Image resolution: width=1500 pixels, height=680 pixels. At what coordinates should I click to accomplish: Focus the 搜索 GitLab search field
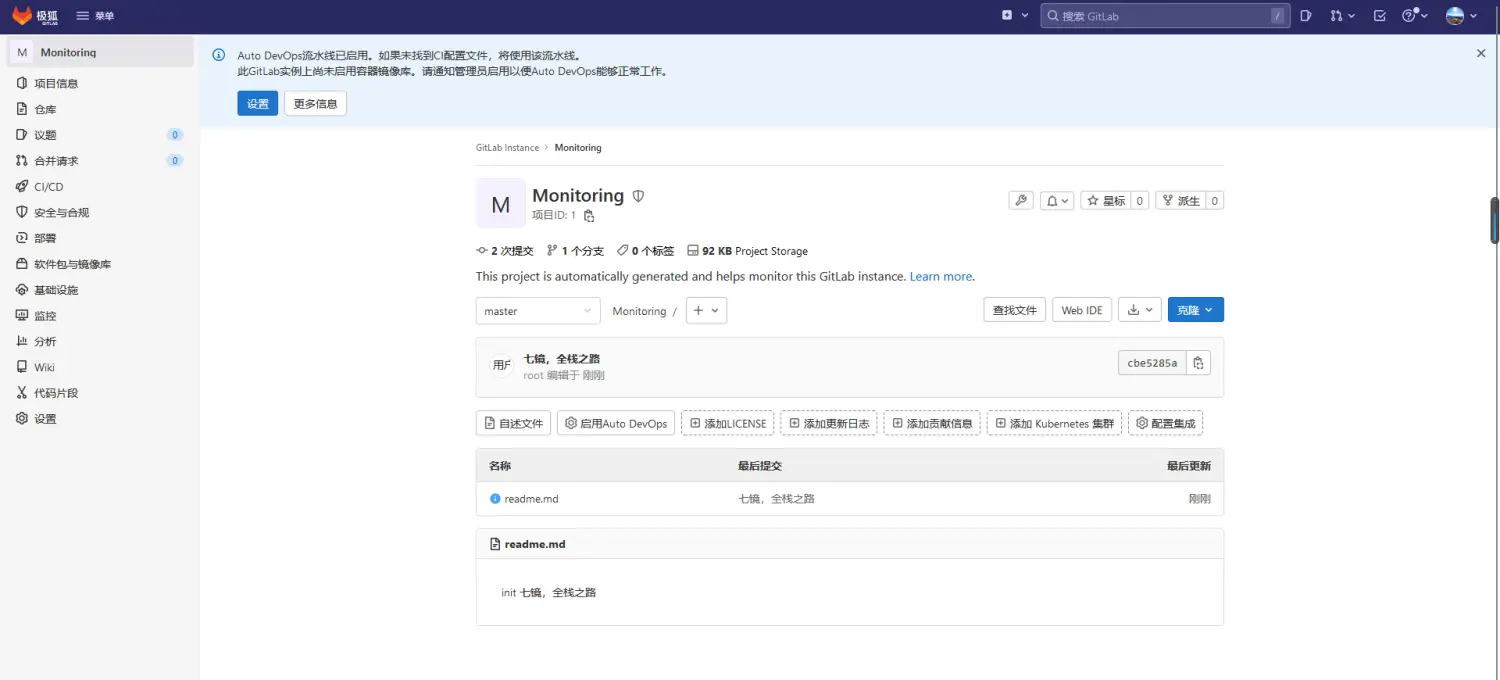(1165, 16)
